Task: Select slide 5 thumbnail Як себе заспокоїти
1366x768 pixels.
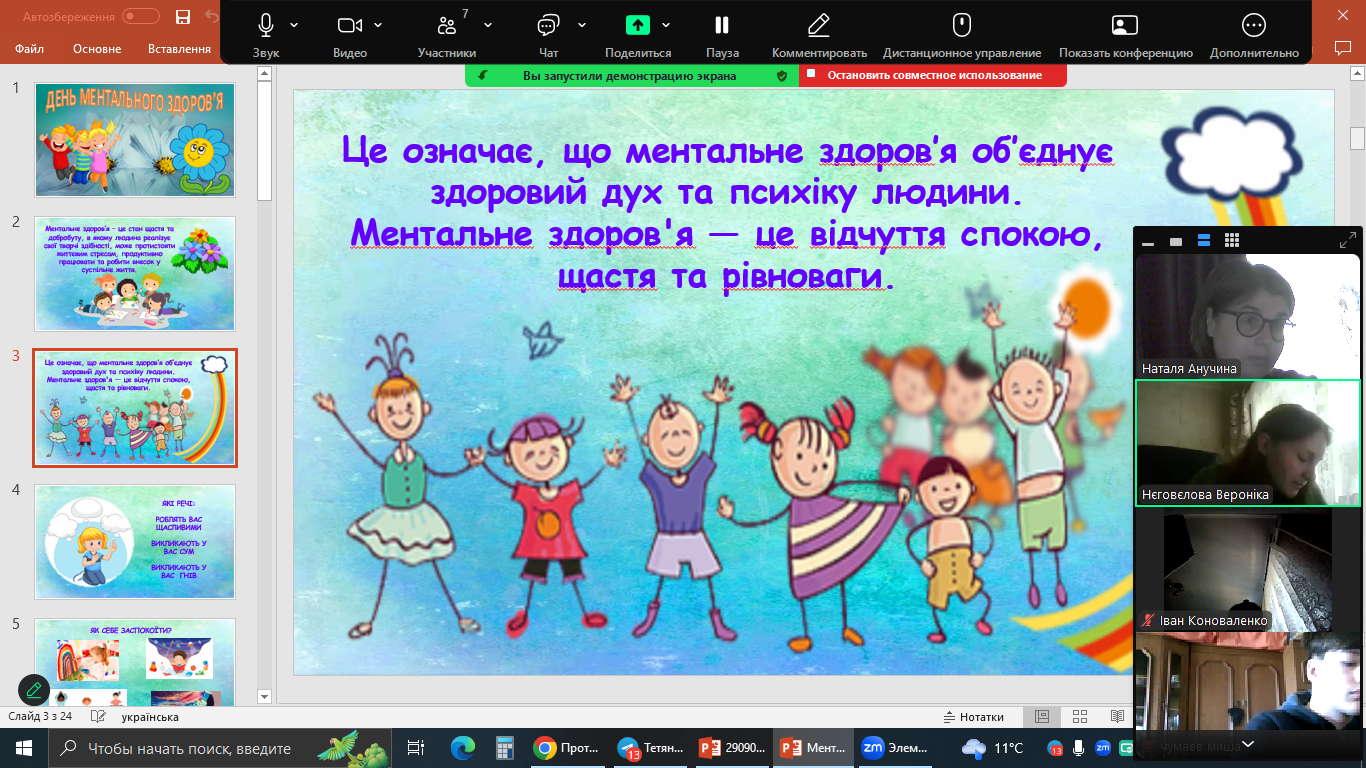Action: click(136, 663)
